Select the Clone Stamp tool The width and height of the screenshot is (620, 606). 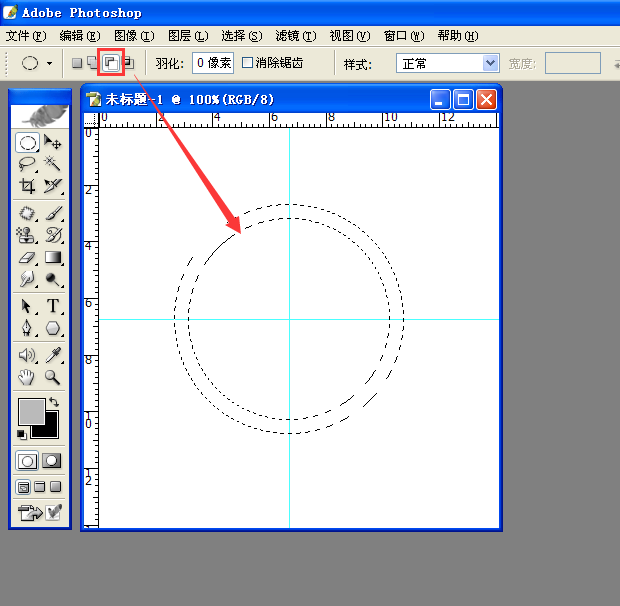(x=27, y=235)
